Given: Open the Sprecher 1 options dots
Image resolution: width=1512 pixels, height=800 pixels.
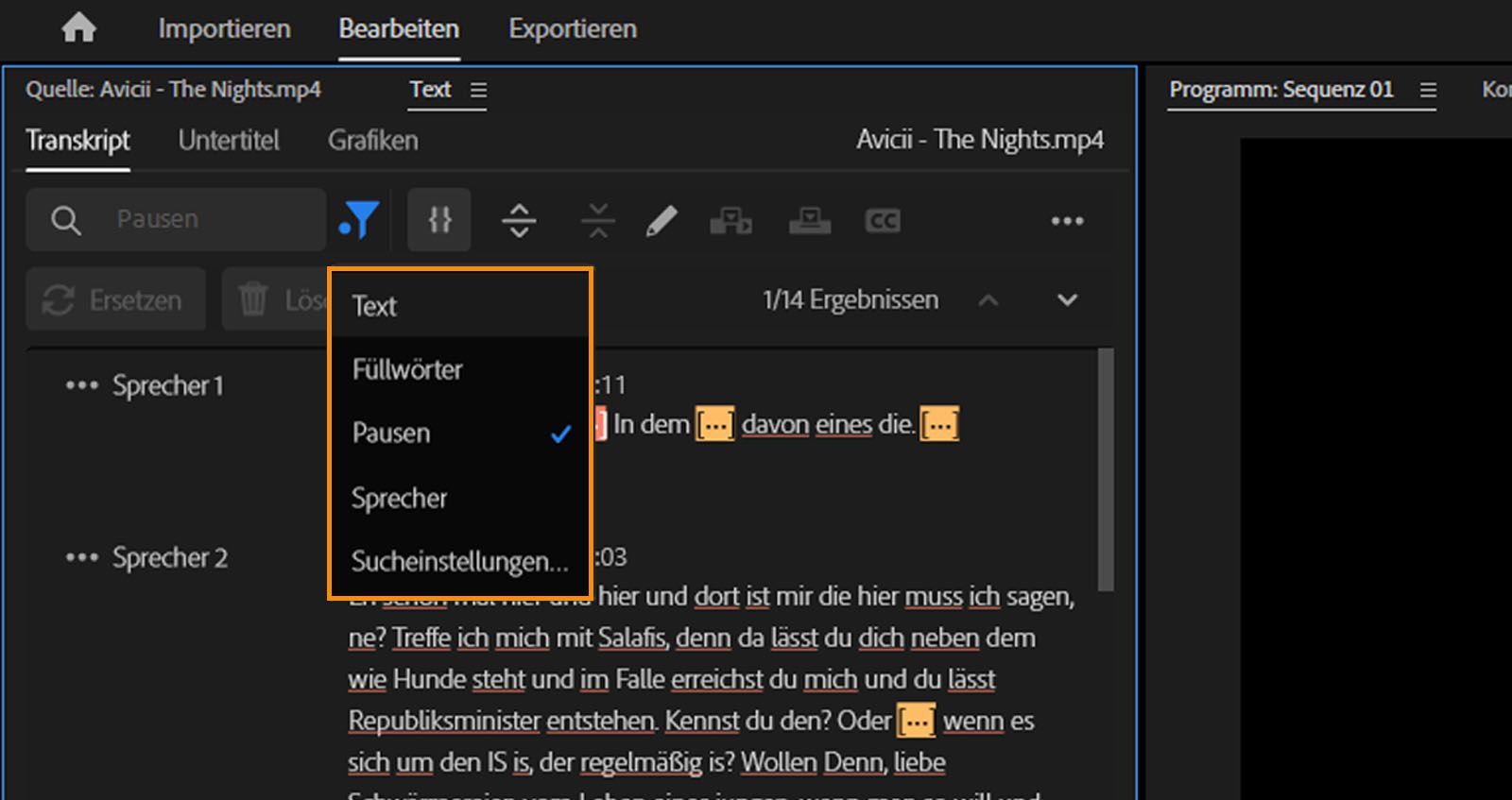Looking at the screenshot, I should 81,385.
